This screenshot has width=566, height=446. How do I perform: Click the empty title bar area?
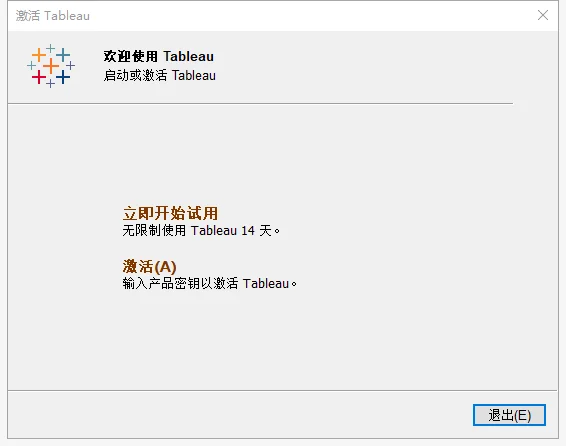point(310,16)
